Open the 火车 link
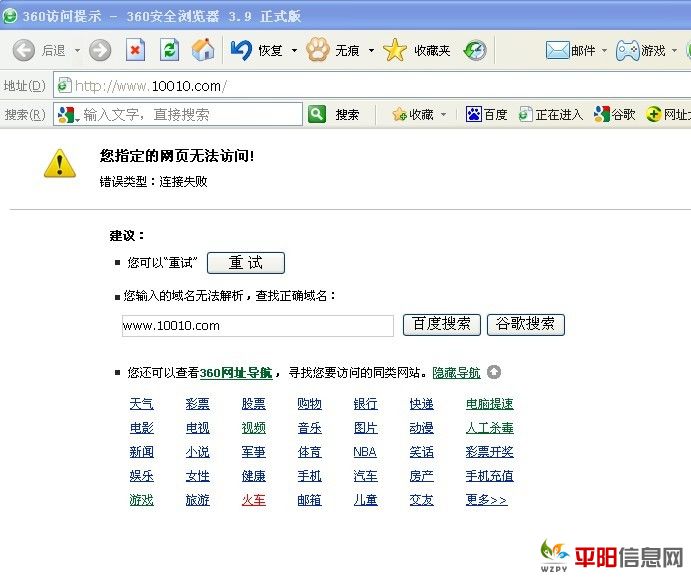Screen dimensions: 691x581 (253, 500)
